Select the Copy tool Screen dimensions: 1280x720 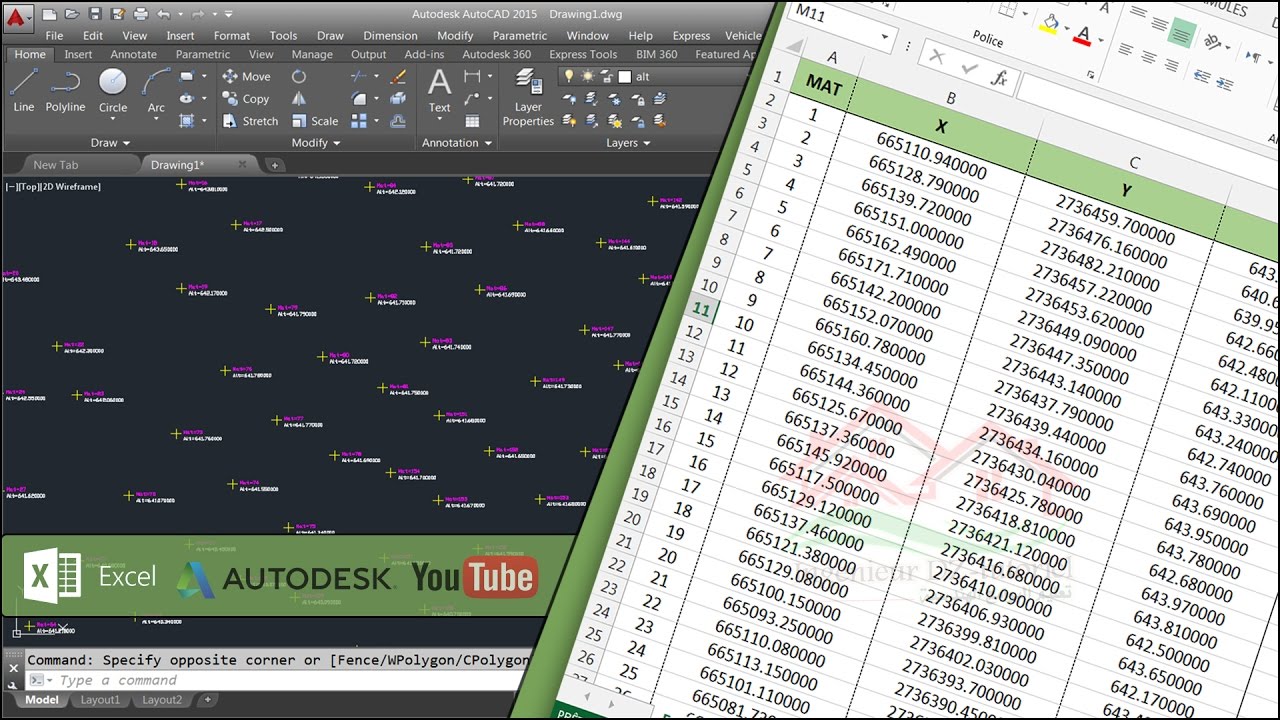pyautogui.click(x=246, y=99)
